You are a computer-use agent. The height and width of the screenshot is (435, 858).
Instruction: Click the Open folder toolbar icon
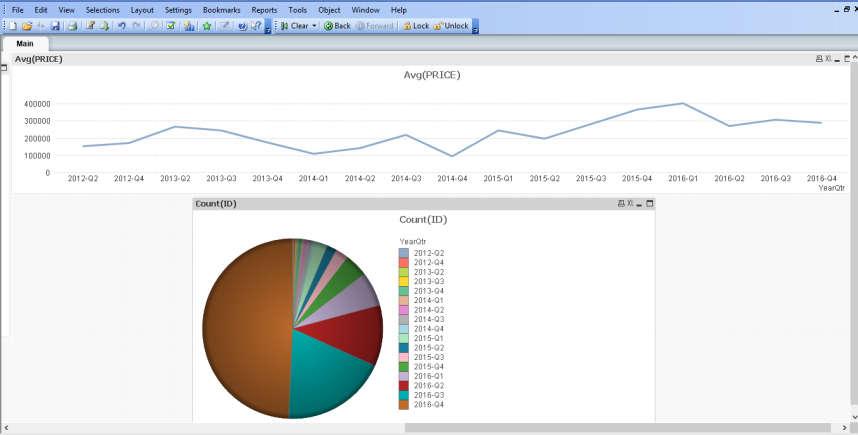[27, 26]
